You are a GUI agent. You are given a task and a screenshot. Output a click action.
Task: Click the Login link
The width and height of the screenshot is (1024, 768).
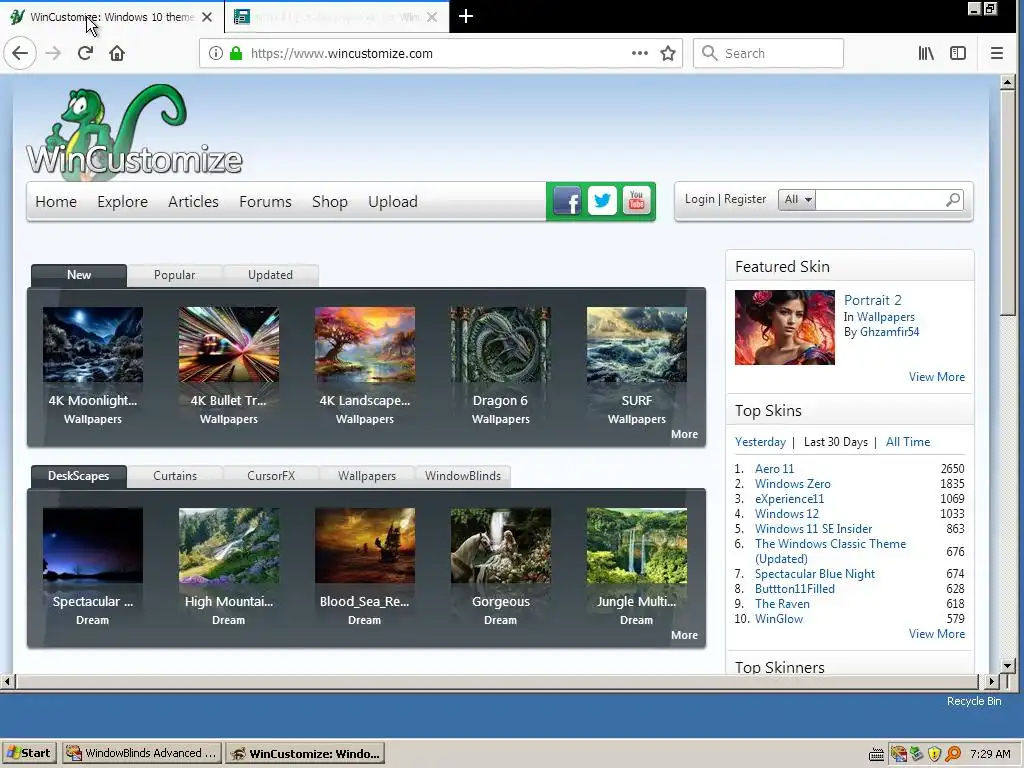699,199
